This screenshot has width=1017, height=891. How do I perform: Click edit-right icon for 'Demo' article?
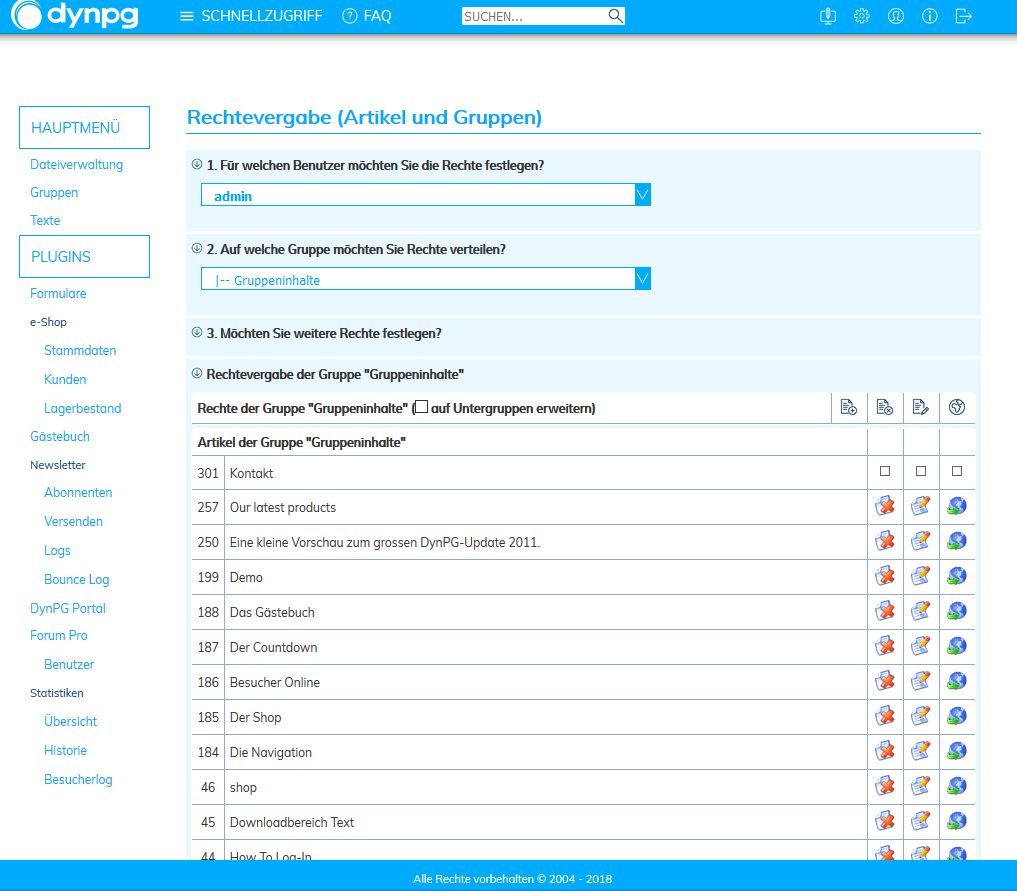920,577
